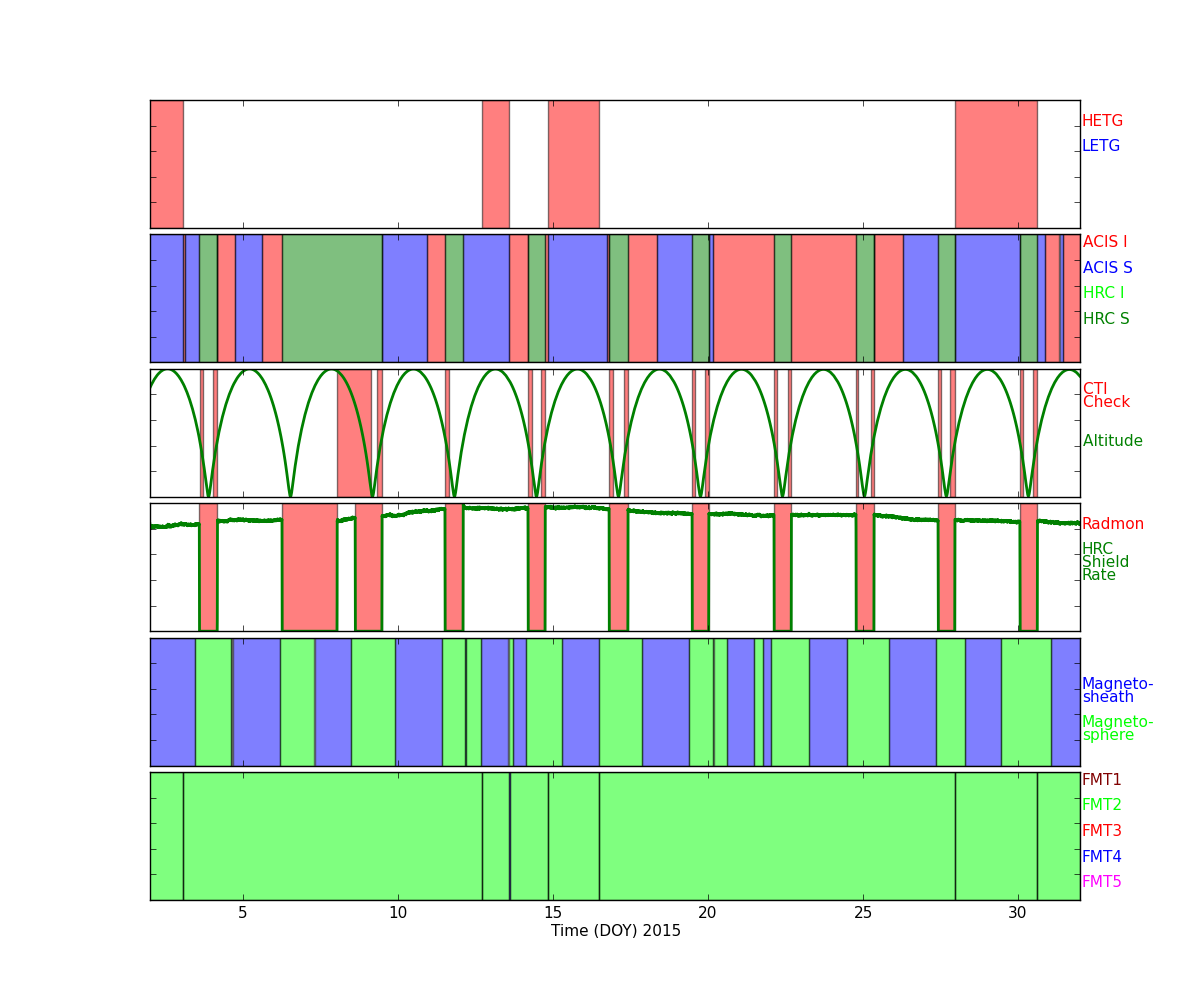
Task: Click the Time (DOY) 2015 axis title
Action: [616, 931]
